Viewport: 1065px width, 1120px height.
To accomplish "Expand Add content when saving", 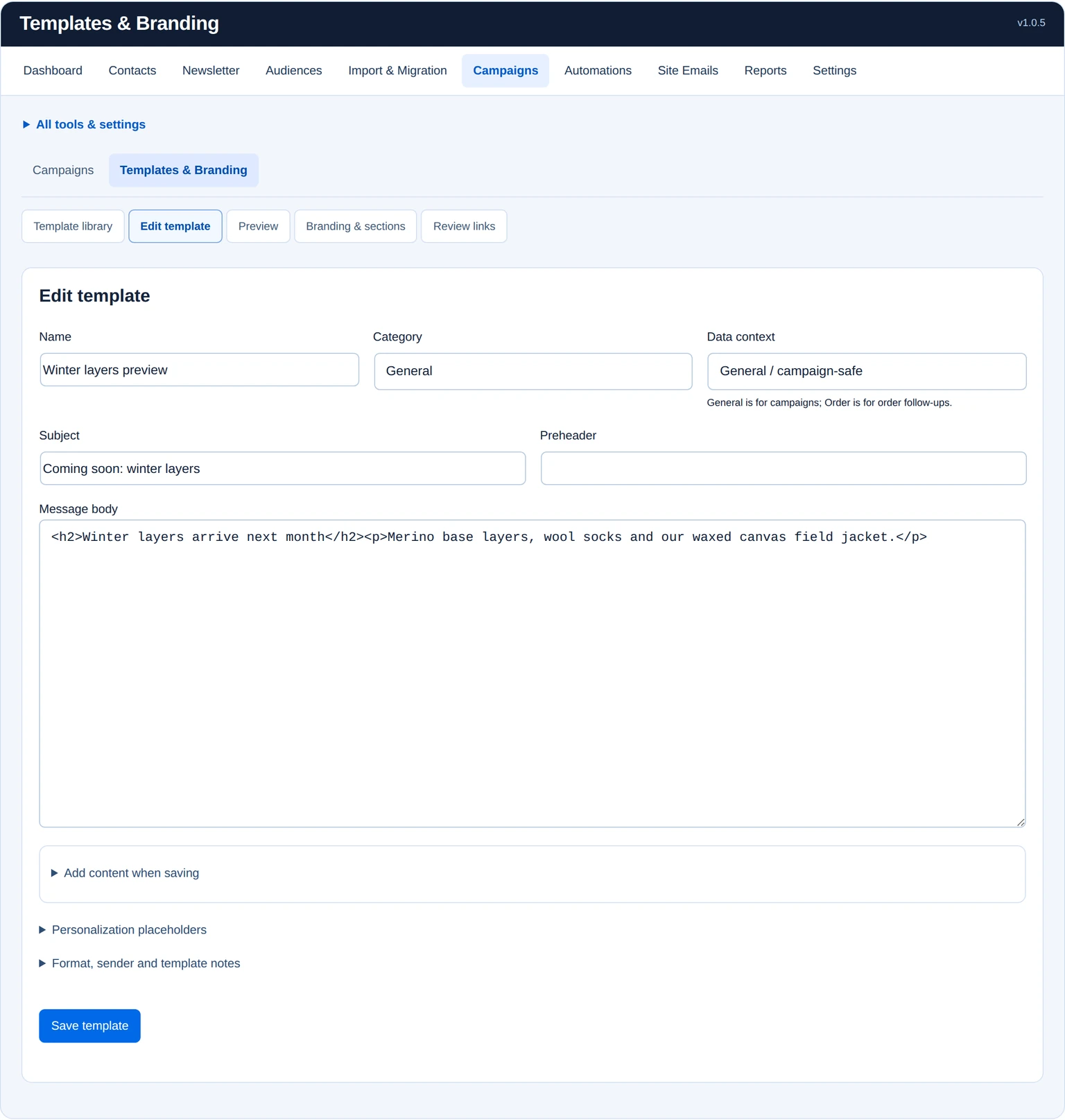I will [125, 873].
